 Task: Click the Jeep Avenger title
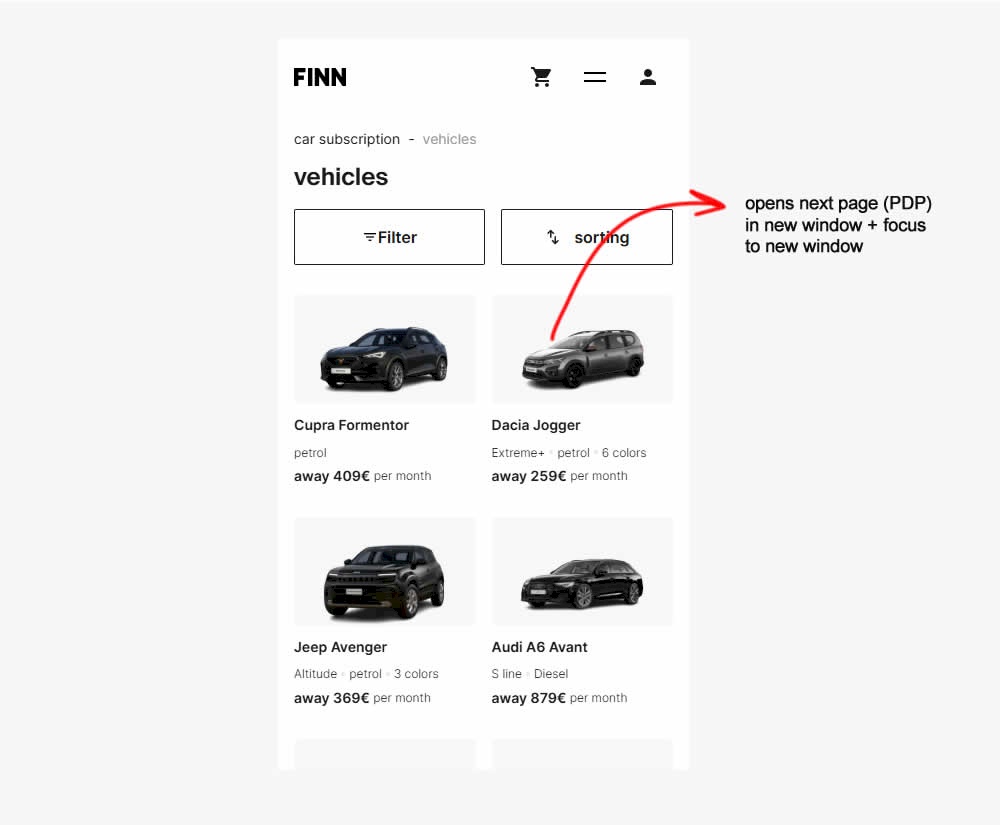pos(340,647)
